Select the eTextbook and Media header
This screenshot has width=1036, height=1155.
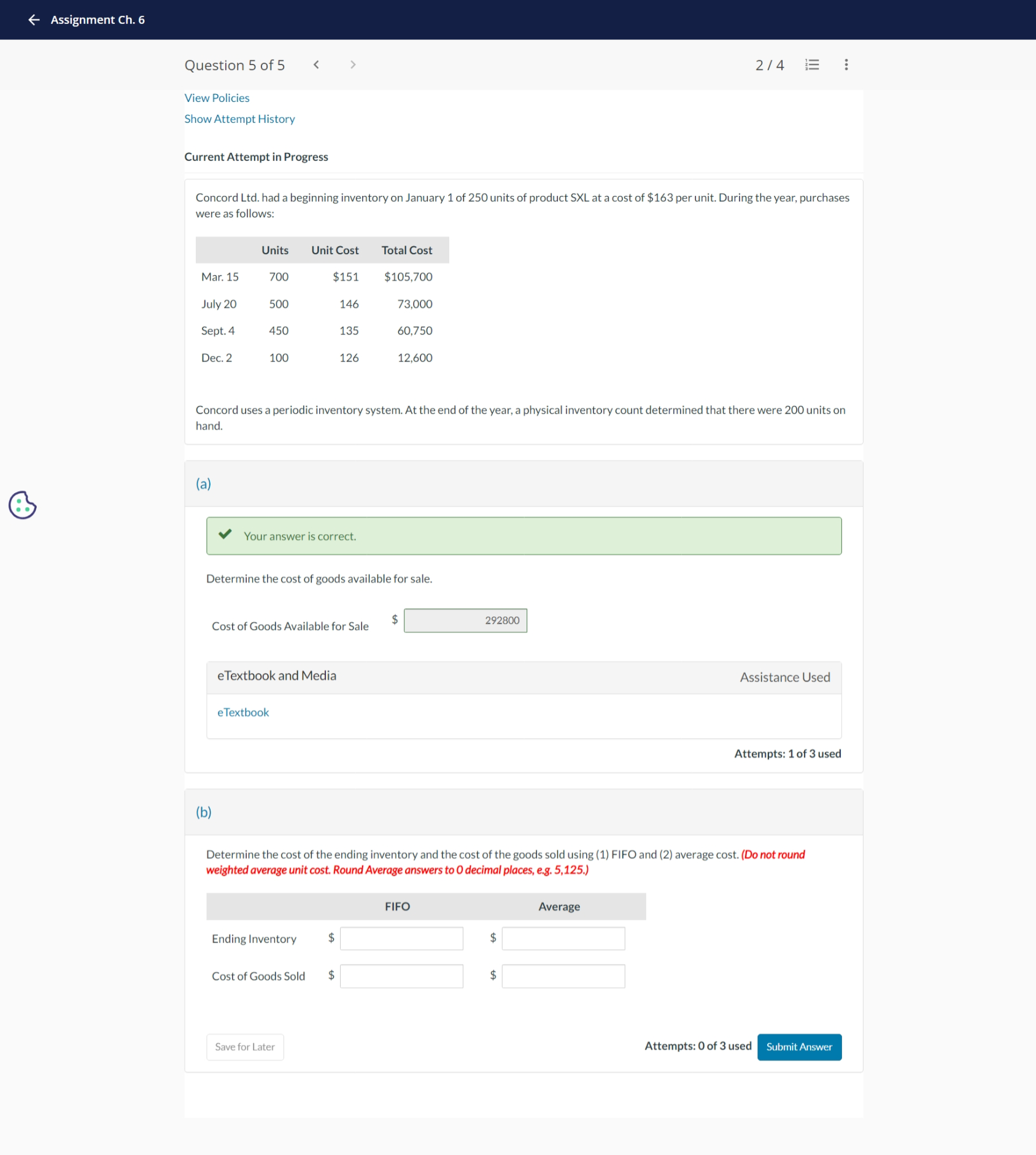[x=276, y=675]
